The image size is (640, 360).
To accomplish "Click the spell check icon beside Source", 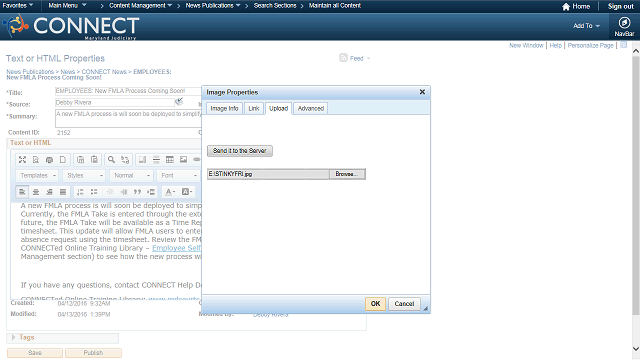I will [179, 101].
